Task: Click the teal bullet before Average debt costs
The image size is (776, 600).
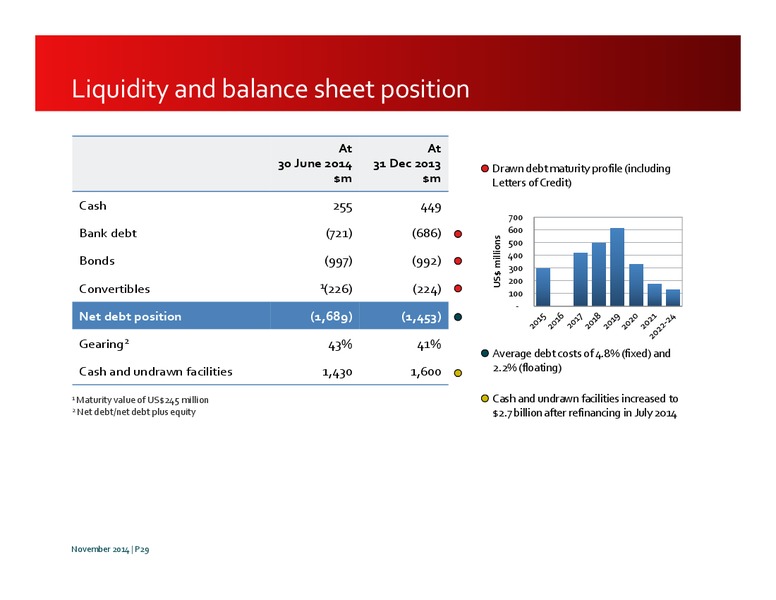Action: [485, 353]
